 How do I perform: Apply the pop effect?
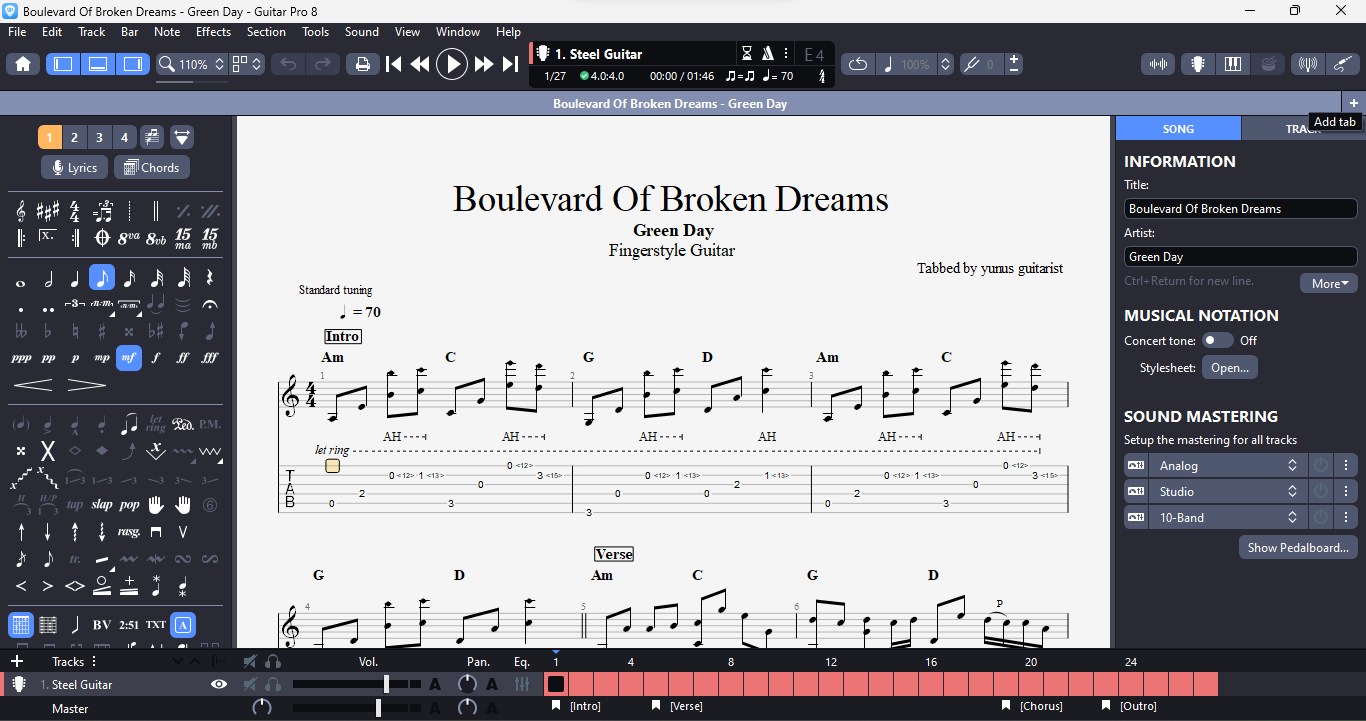129,505
